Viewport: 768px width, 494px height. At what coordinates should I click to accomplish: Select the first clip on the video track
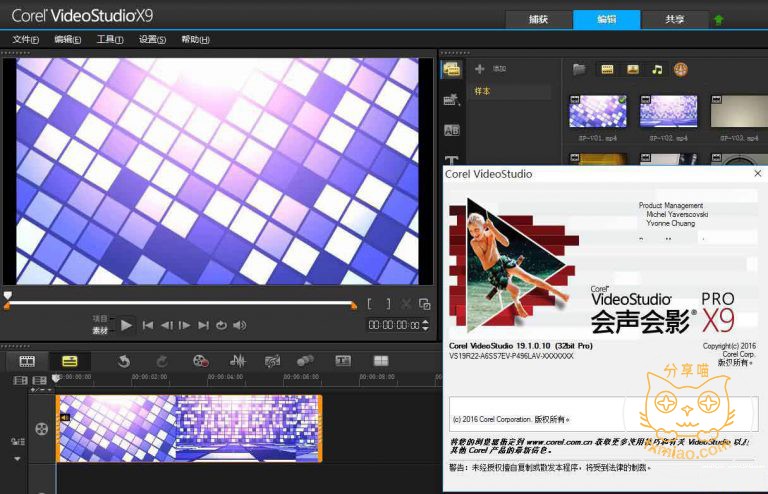117,428
